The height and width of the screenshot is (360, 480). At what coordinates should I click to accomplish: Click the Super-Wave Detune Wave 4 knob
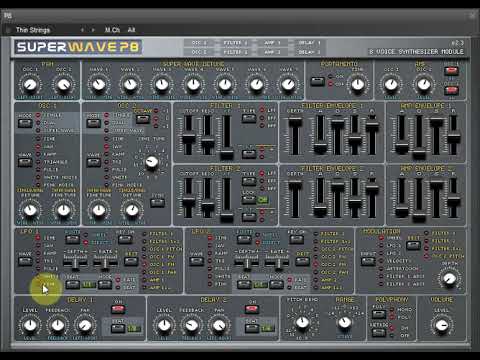pos(193,84)
